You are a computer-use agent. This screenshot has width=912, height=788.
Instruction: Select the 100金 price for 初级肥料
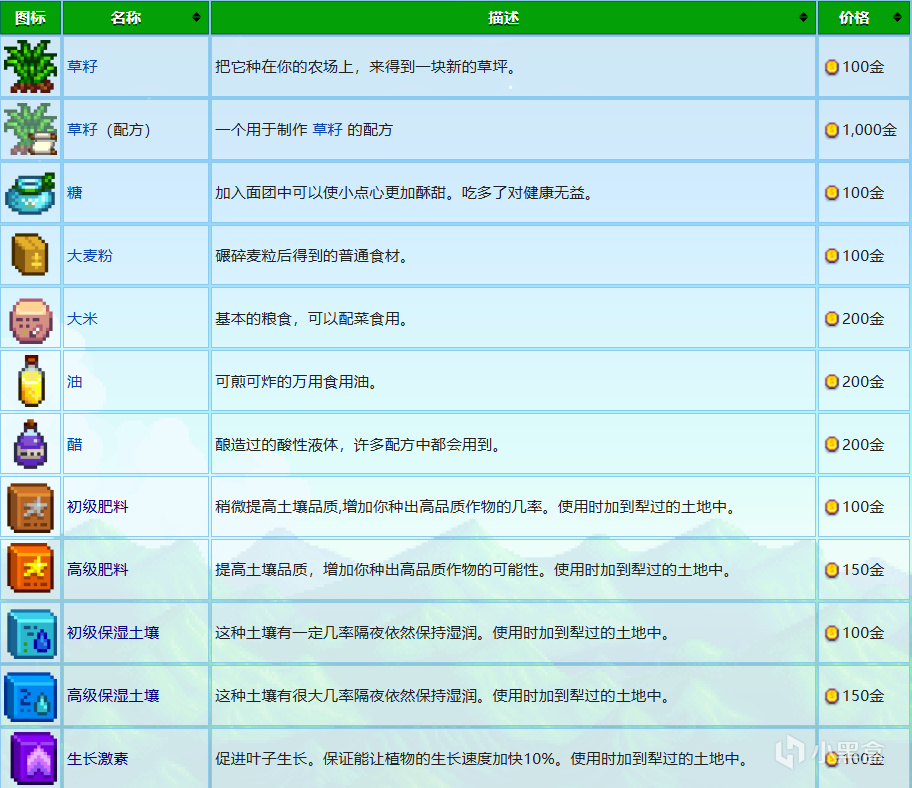863,507
